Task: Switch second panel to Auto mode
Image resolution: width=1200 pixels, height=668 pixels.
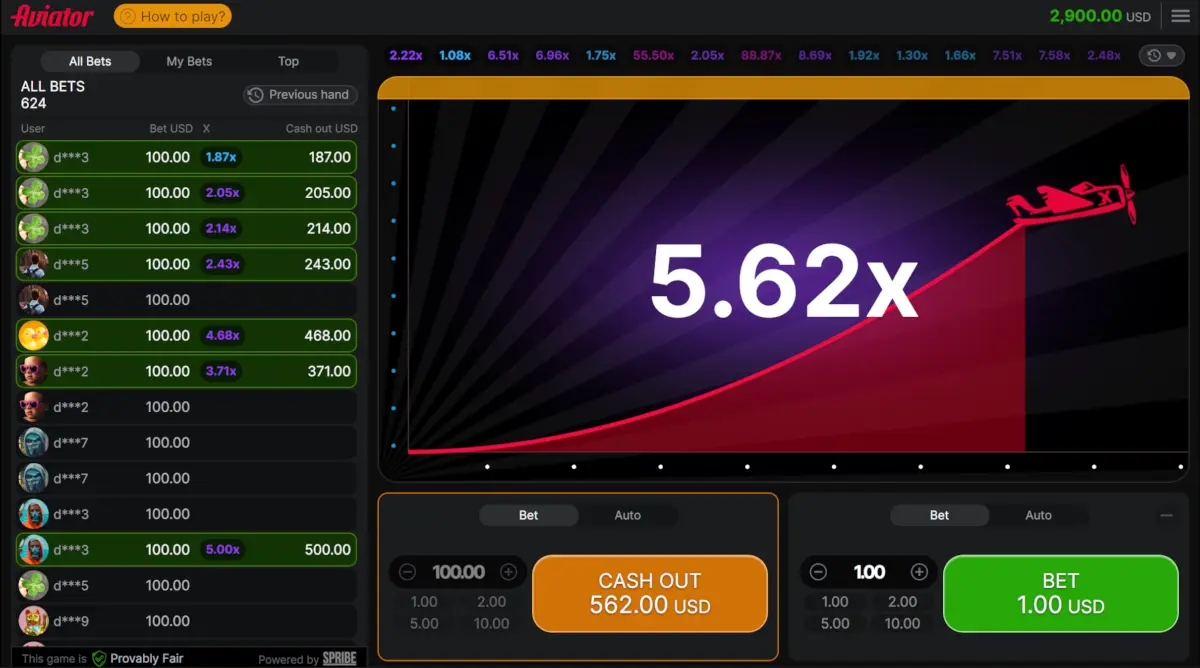Action: 1038,515
